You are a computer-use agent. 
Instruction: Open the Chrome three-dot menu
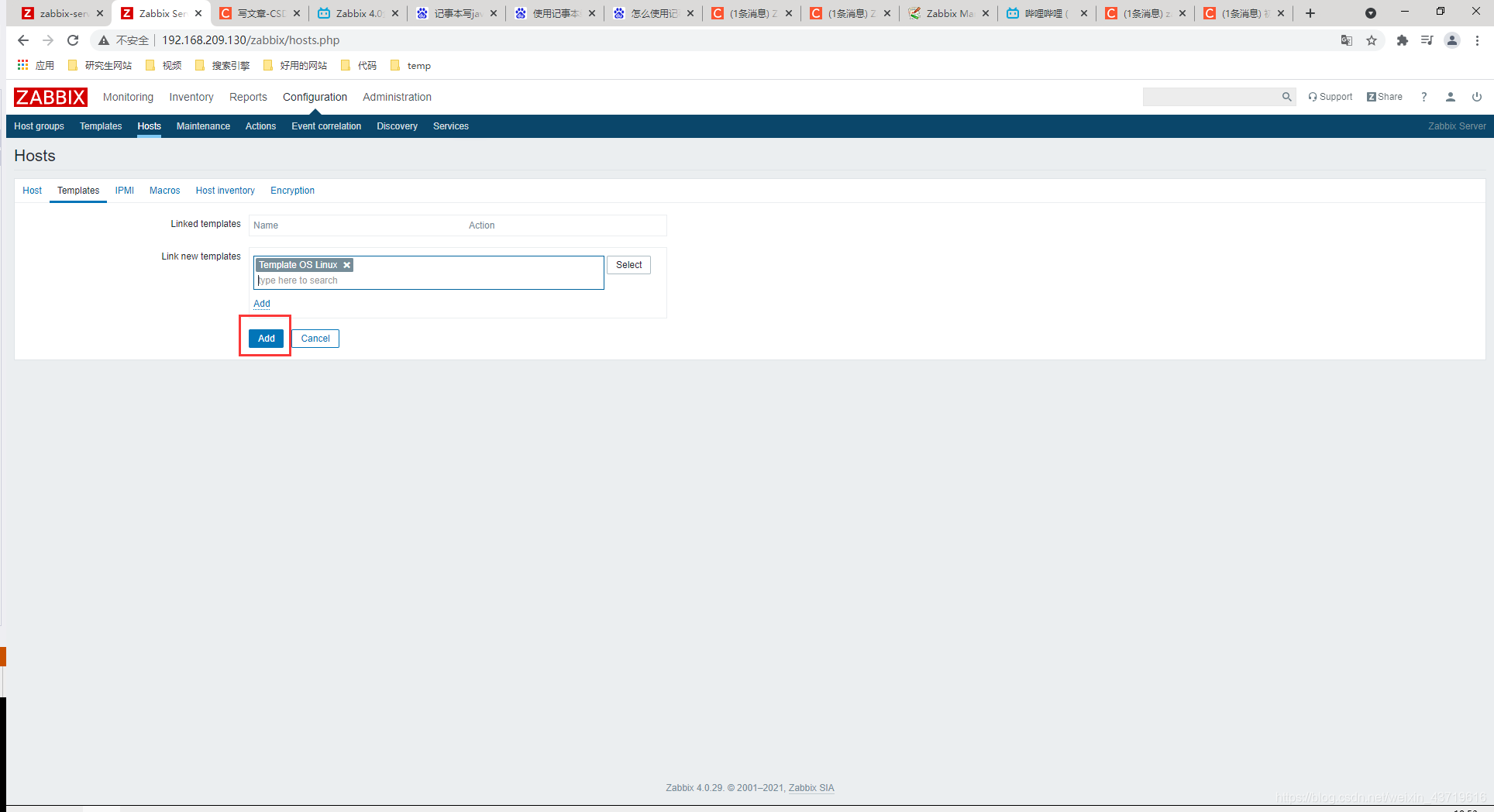pyautogui.click(x=1477, y=40)
